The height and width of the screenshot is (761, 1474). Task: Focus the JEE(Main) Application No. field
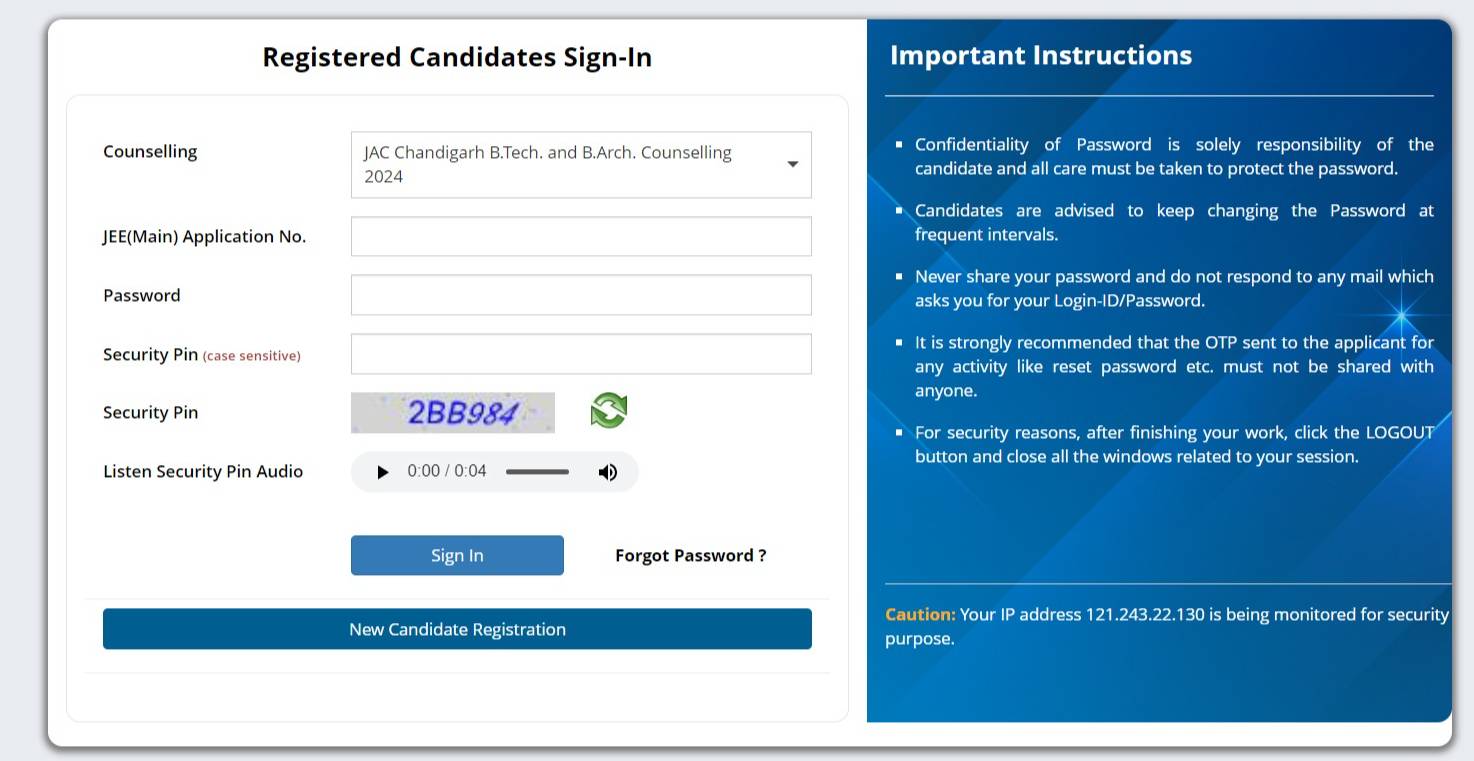click(x=580, y=236)
